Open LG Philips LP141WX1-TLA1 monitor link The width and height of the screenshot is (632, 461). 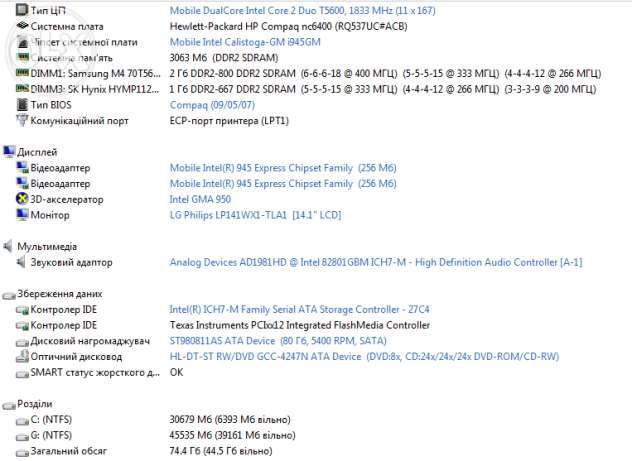click(x=255, y=215)
